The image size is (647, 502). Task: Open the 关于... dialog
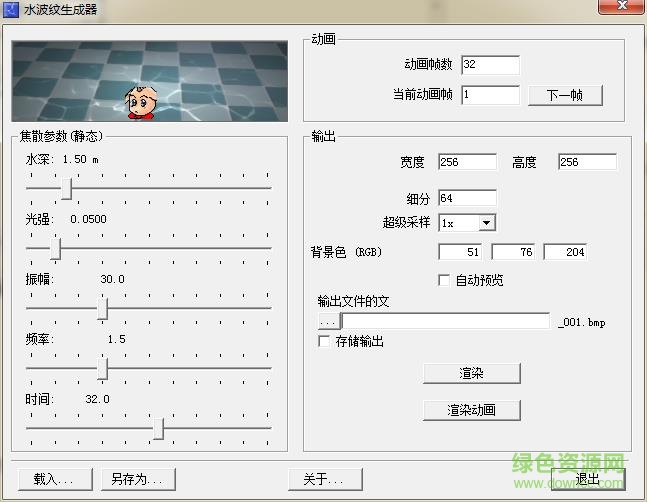[x=325, y=479]
